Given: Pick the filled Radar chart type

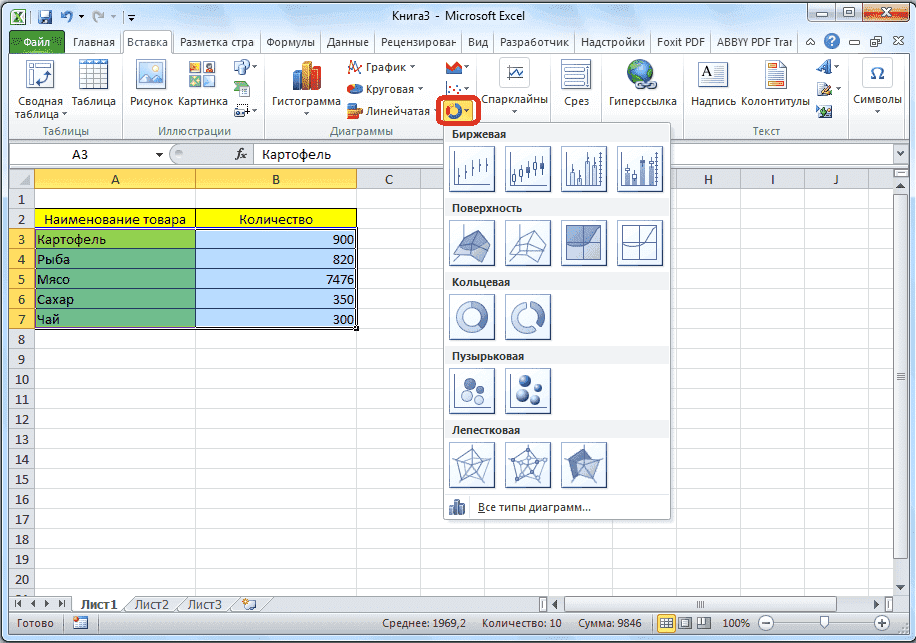Looking at the screenshot, I should 584,464.
